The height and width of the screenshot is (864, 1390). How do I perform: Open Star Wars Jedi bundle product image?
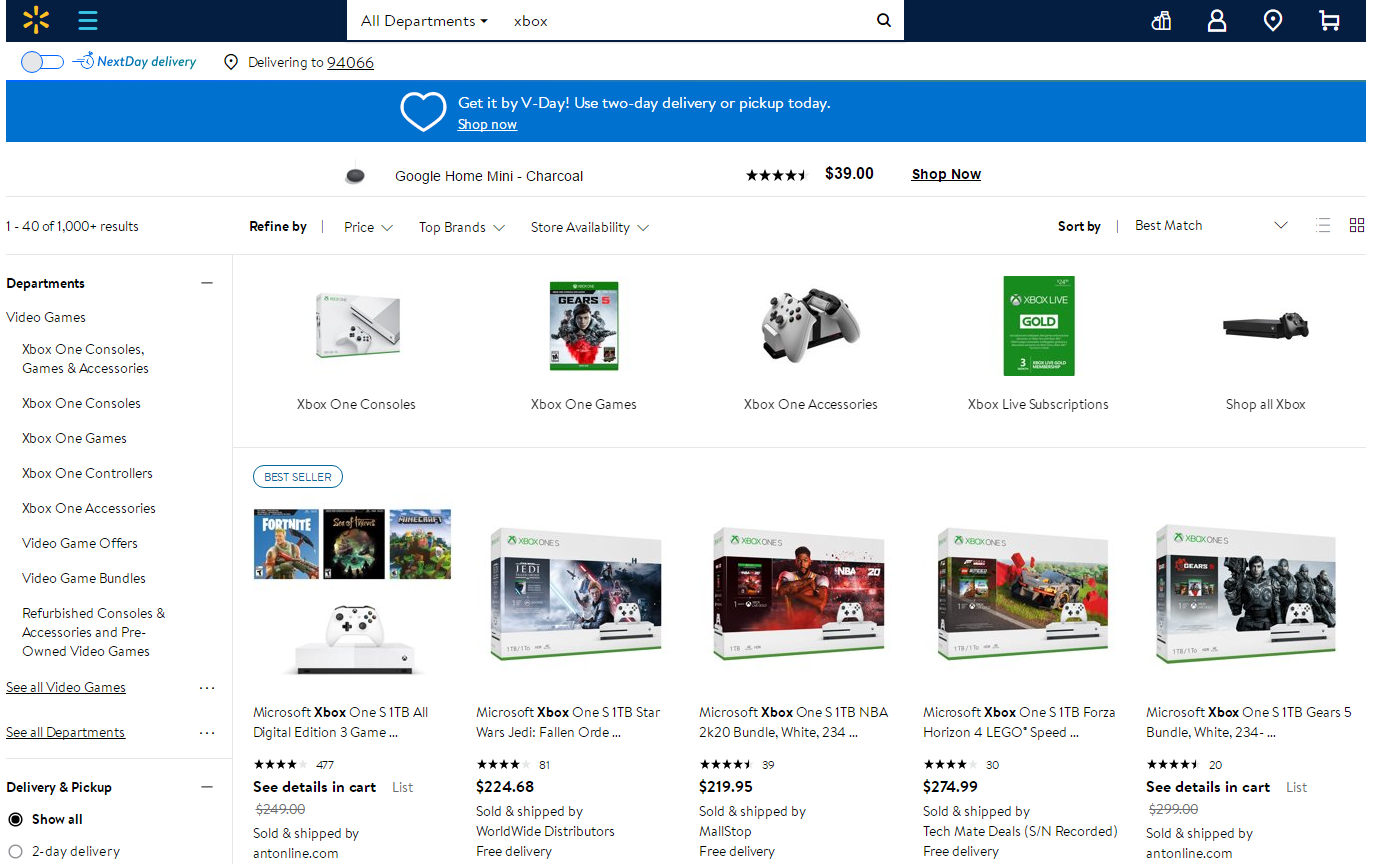click(576, 594)
